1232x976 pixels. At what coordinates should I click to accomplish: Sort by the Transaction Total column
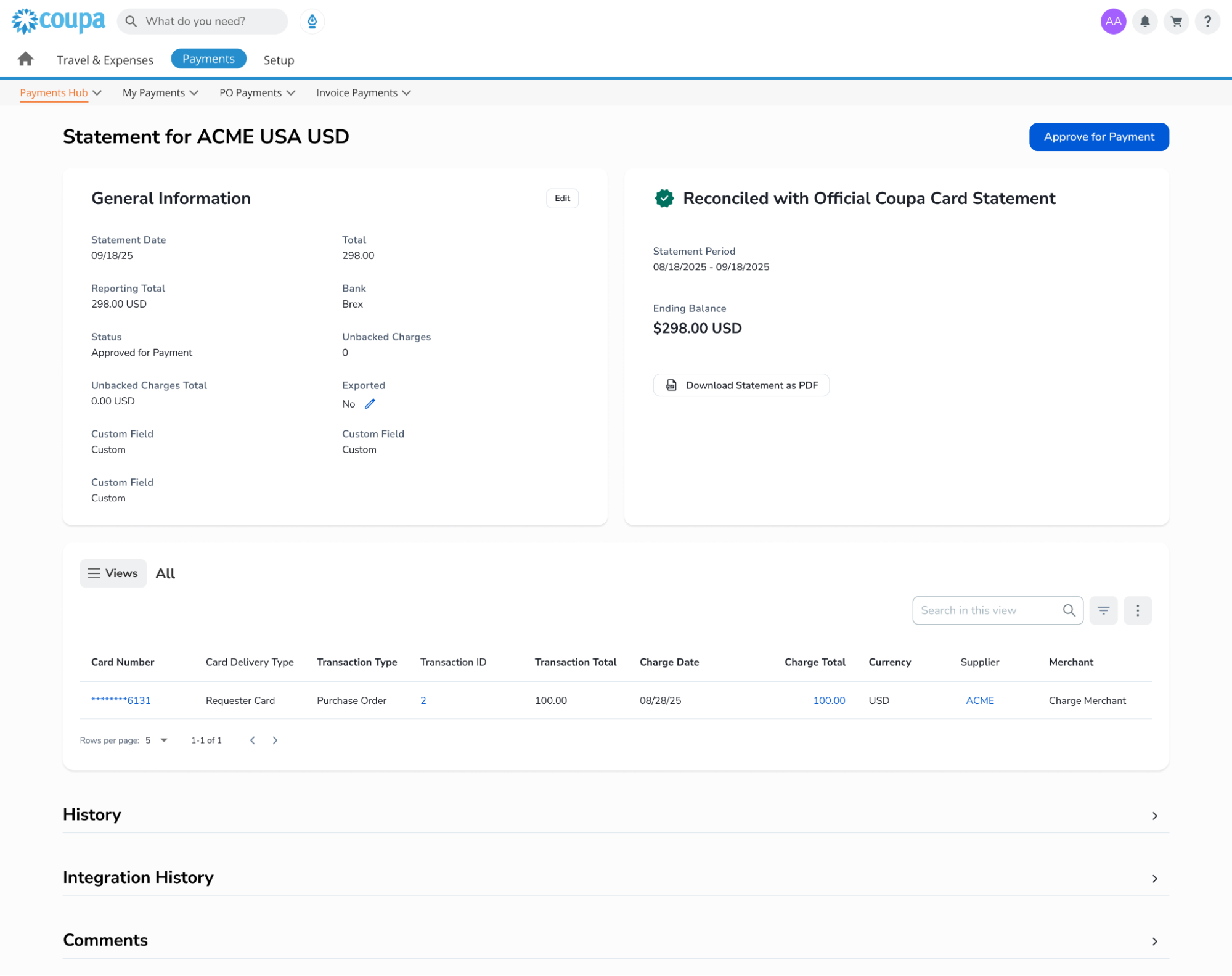tap(575, 662)
